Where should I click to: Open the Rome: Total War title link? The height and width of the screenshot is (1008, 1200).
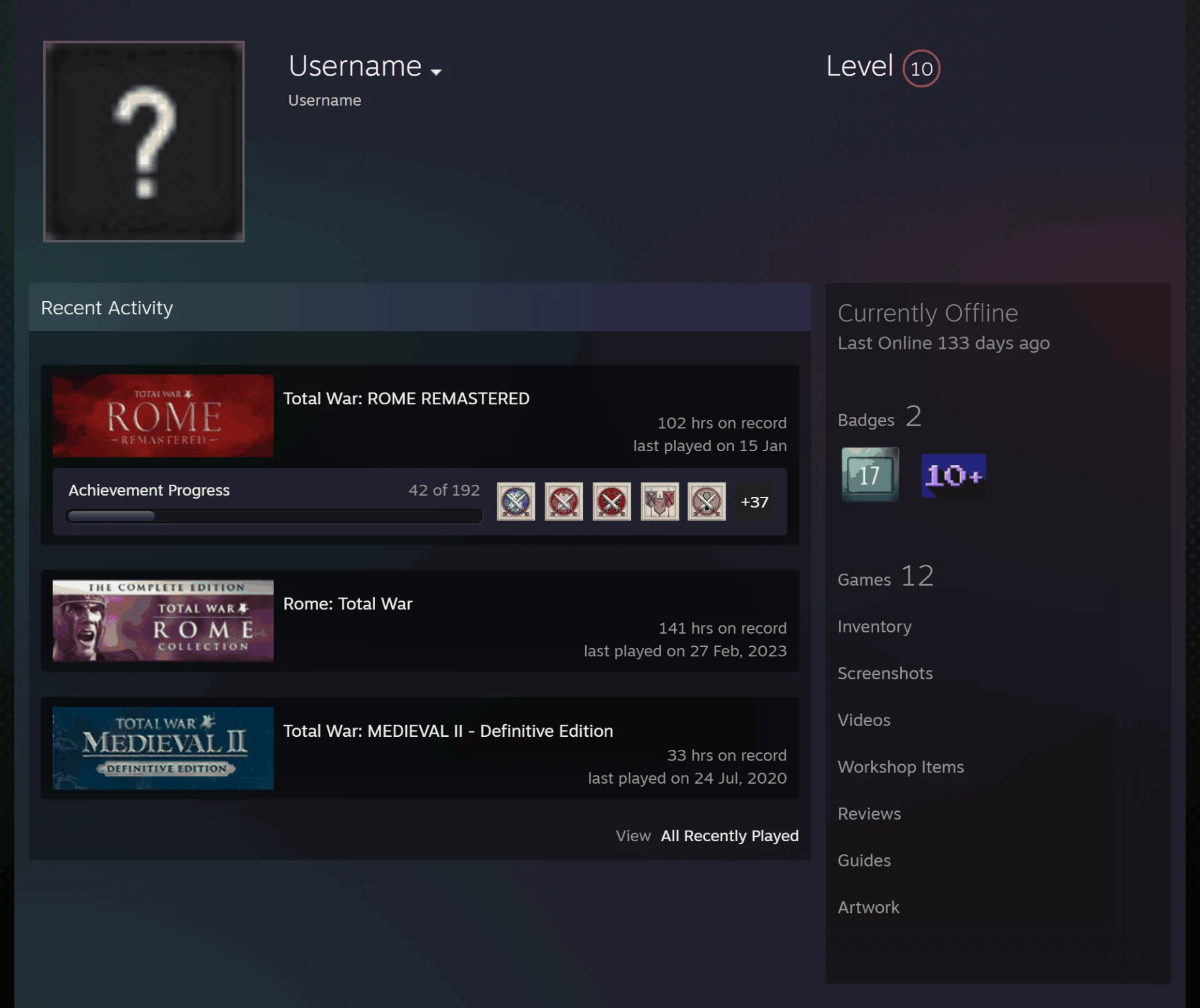(347, 604)
